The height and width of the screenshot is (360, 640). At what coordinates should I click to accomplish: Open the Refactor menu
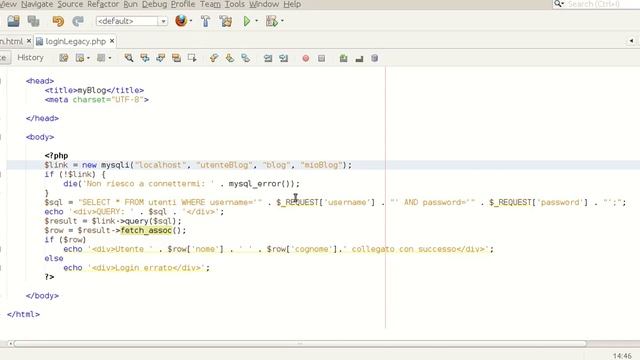(103, 4)
